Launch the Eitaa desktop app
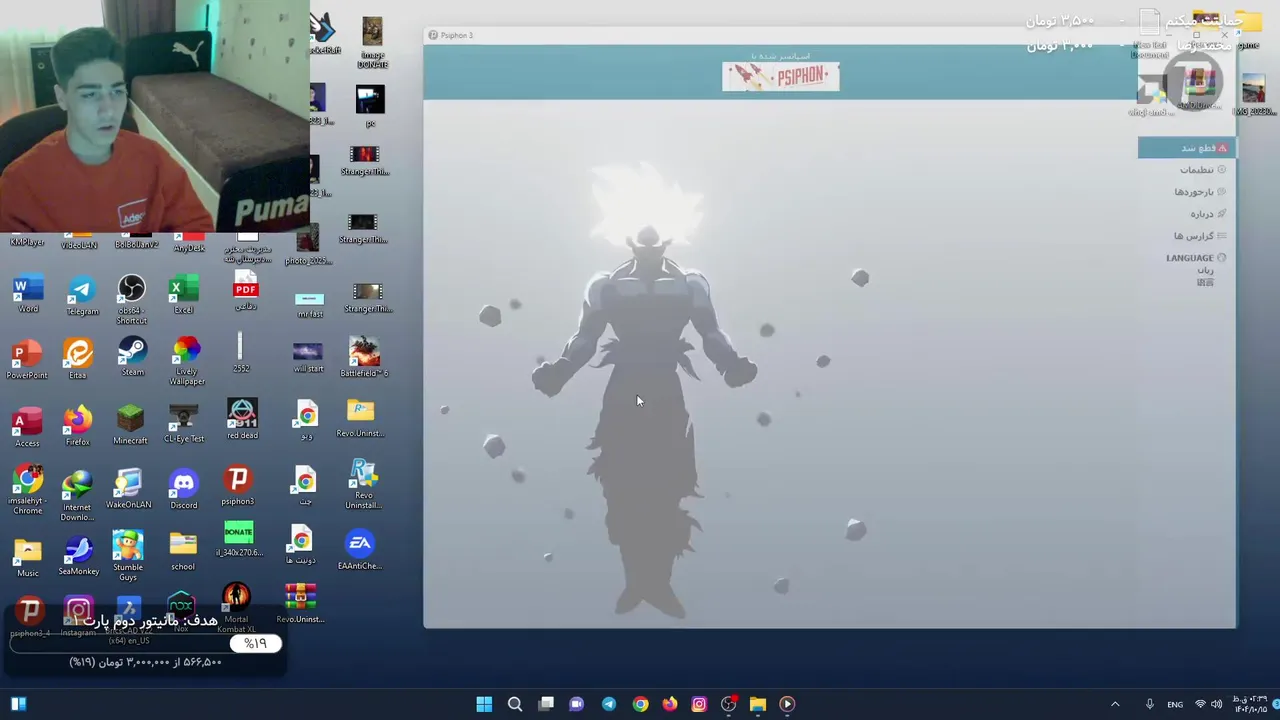1280x720 pixels. coord(77,360)
